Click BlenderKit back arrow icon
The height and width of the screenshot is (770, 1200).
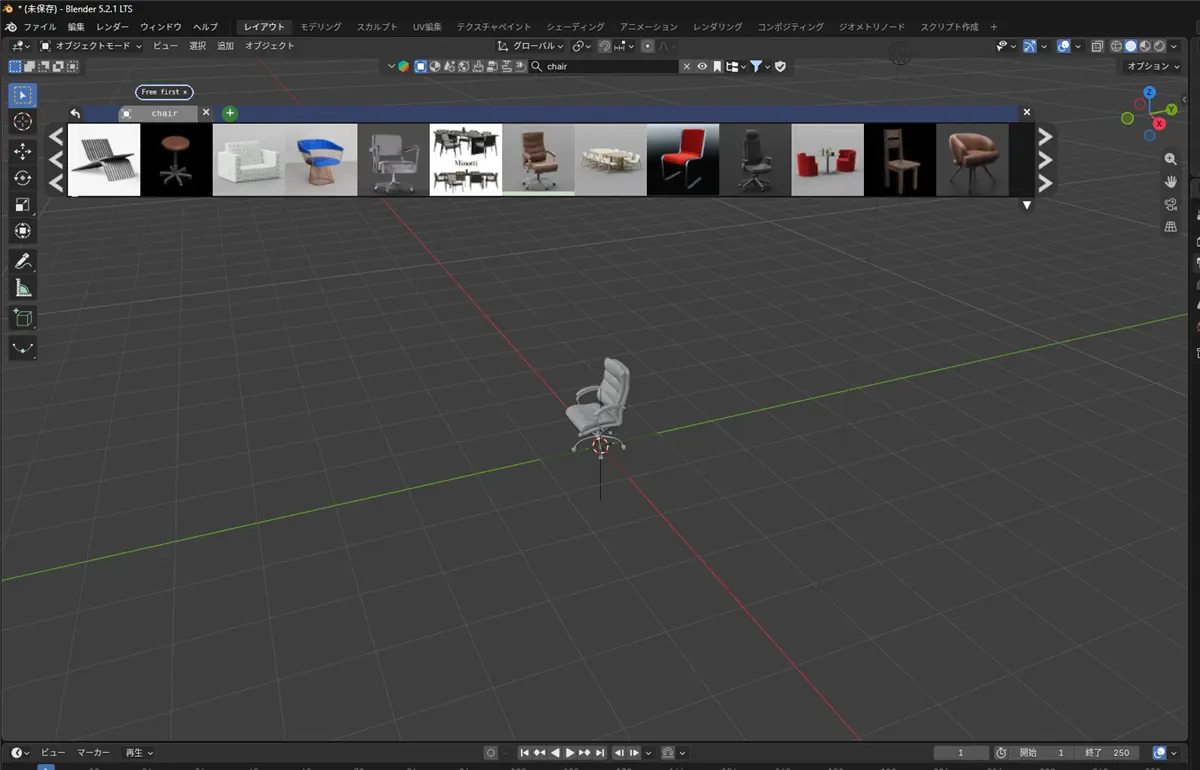coord(75,113)
